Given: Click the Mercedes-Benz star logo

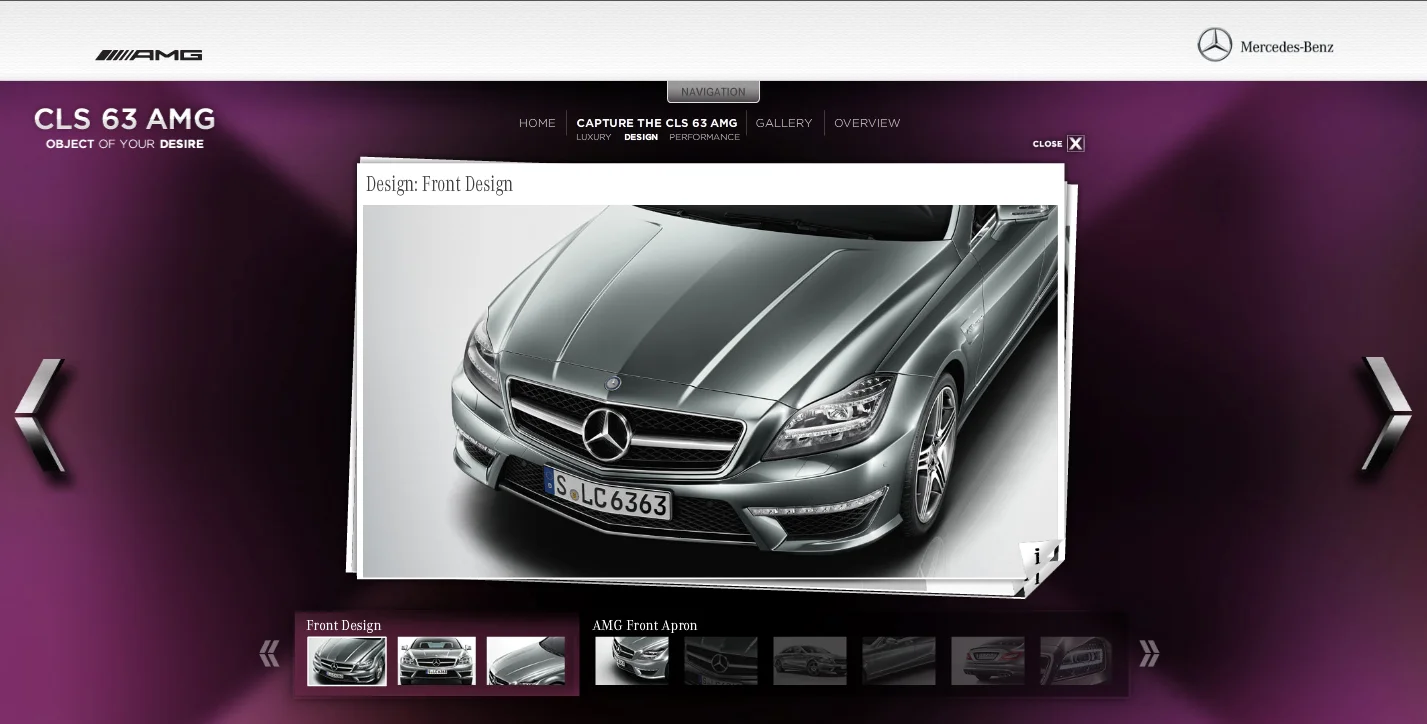Looking at the screenshot, I should [1215, 45].
